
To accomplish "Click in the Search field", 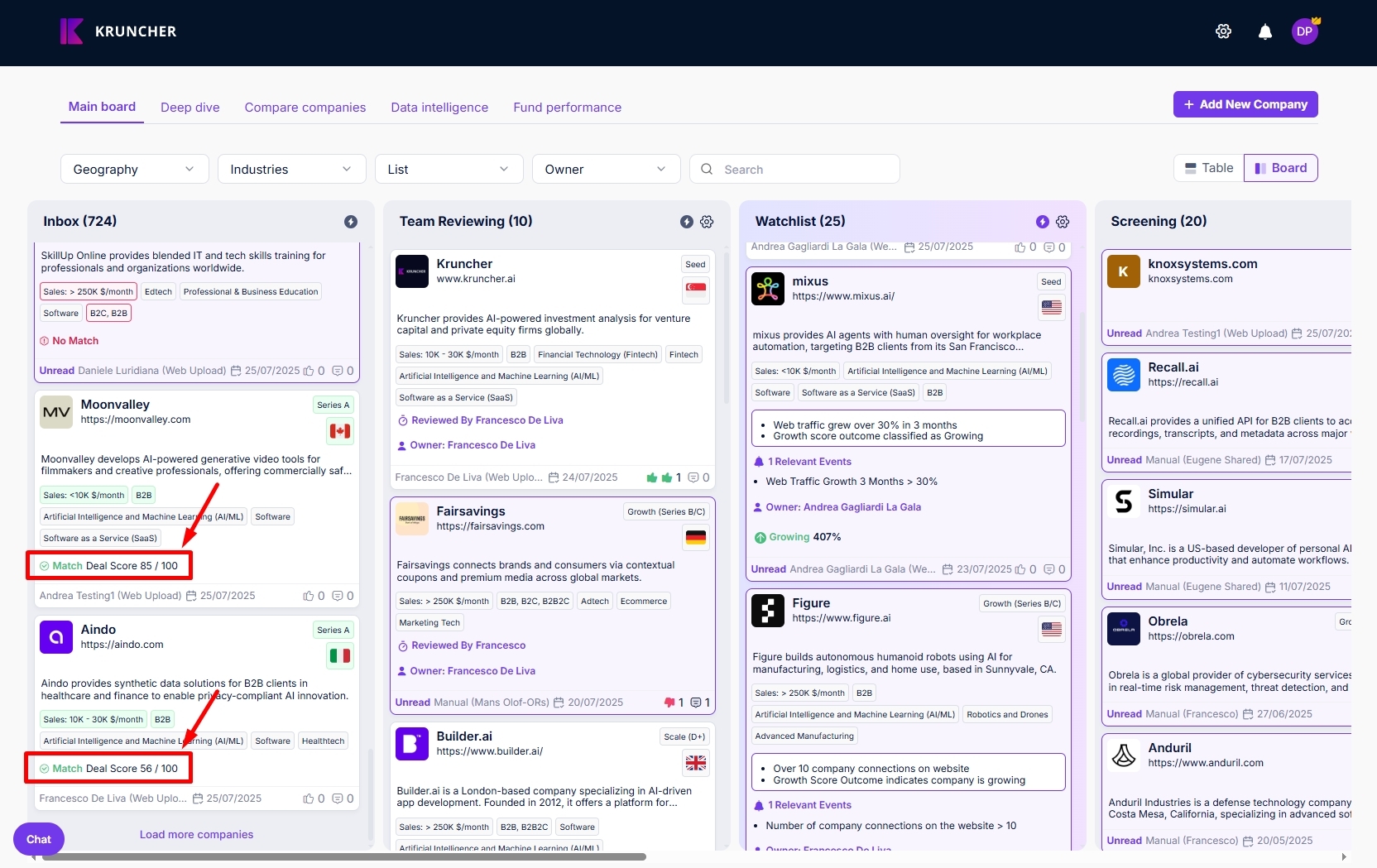I will click(794, 169).
